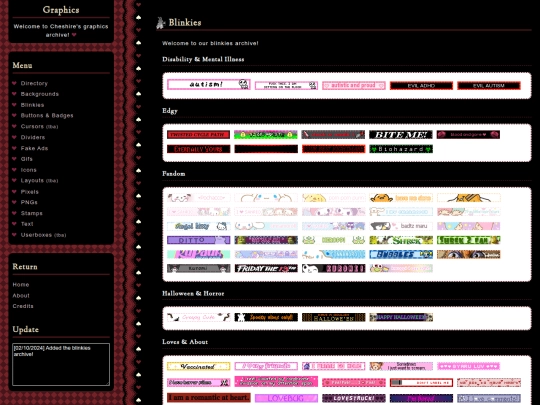Open the Backgrounds menu link

tap(40, 94)
